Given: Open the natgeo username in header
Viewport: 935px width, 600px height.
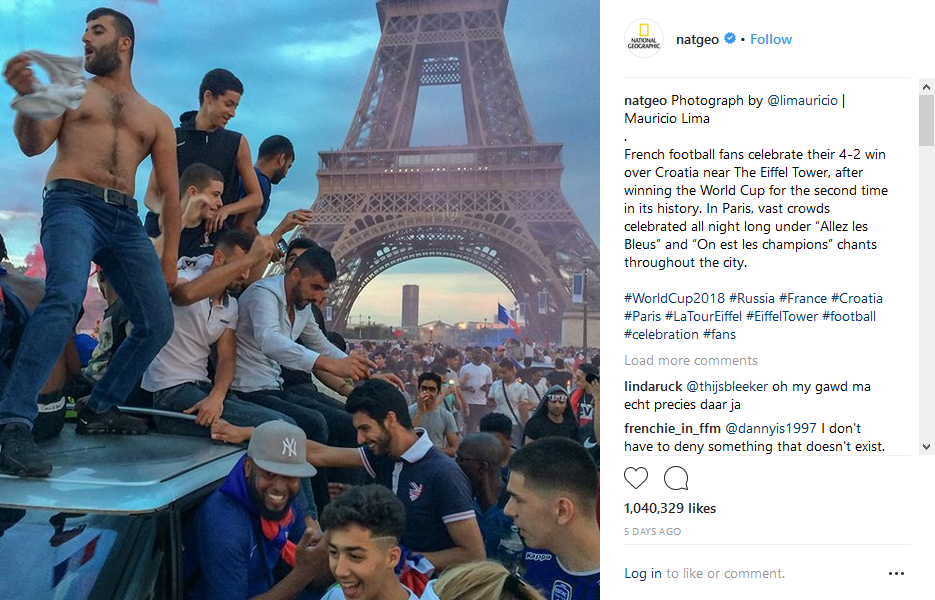Looking at the screenshot, I should [x=697, y=39].
